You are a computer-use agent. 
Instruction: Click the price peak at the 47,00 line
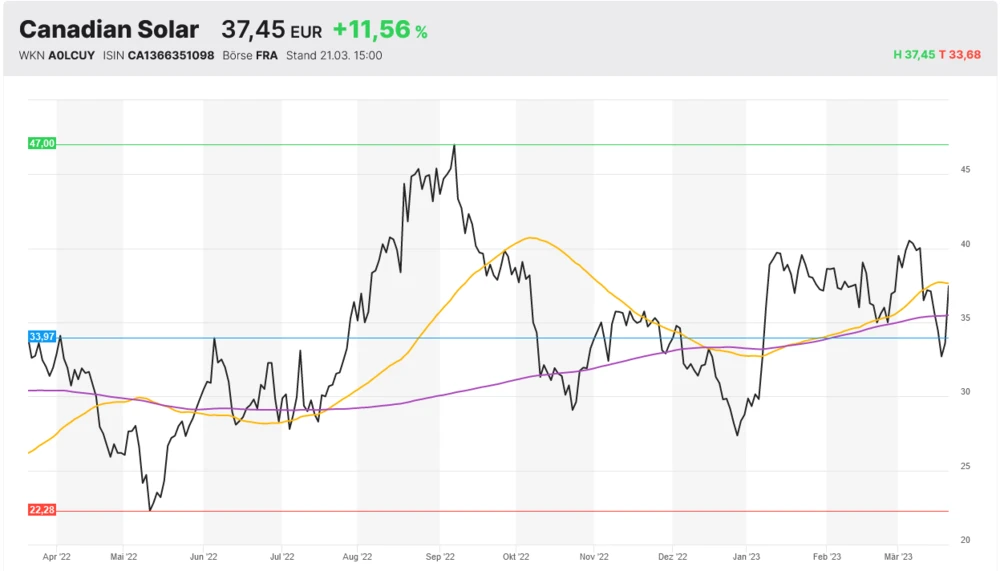pyautogui.click(x=454, y=146)
